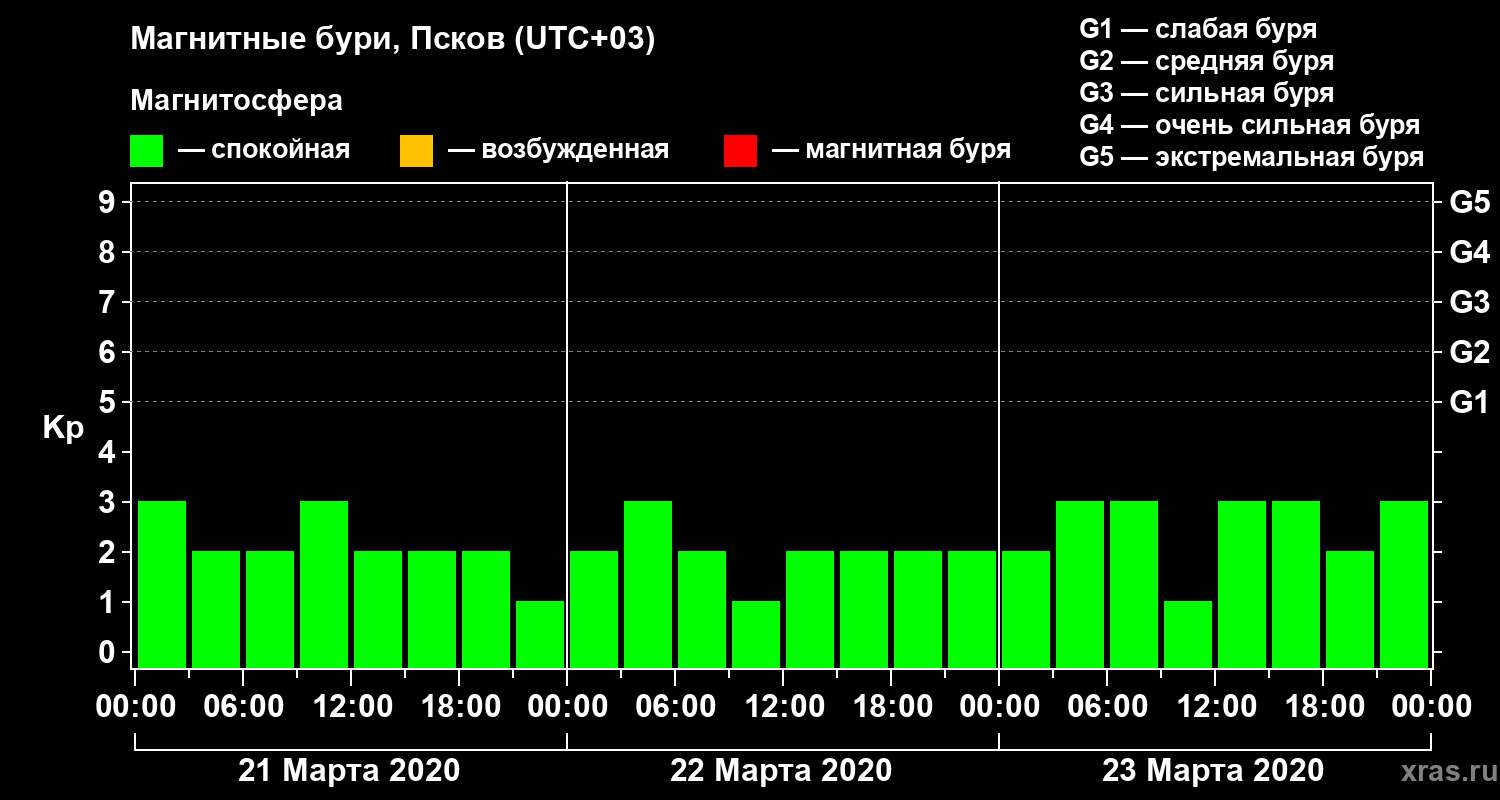Click the Kp 3 bar on 22 March

[648, 584]
